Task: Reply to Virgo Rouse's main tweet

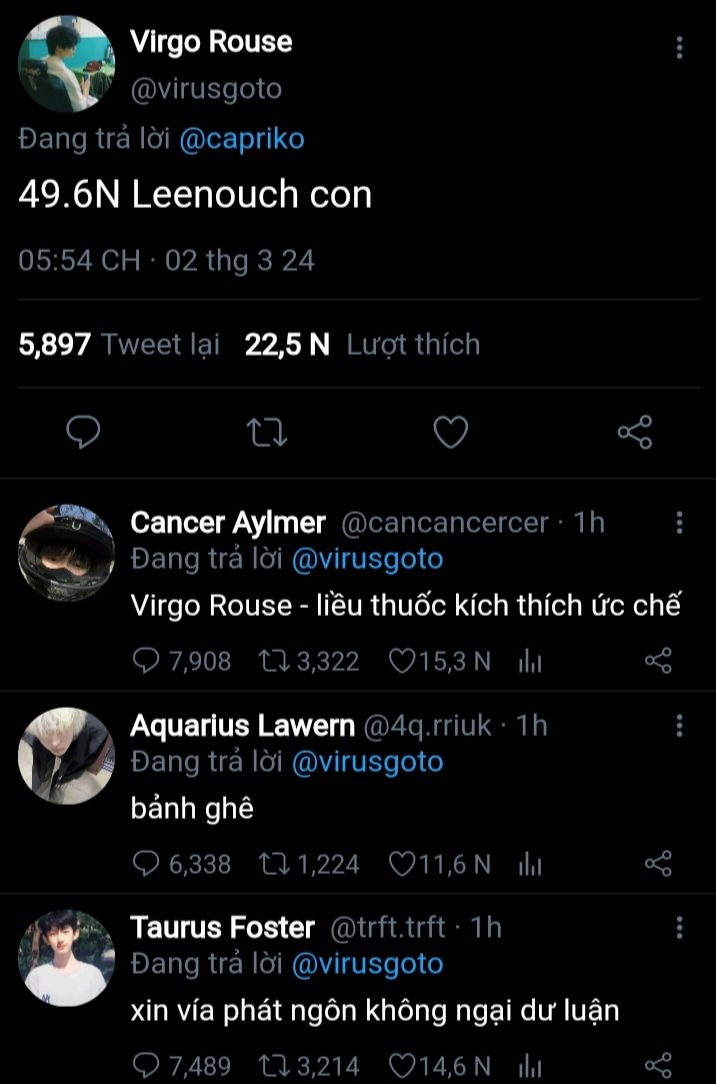Action: pos(86,431)
